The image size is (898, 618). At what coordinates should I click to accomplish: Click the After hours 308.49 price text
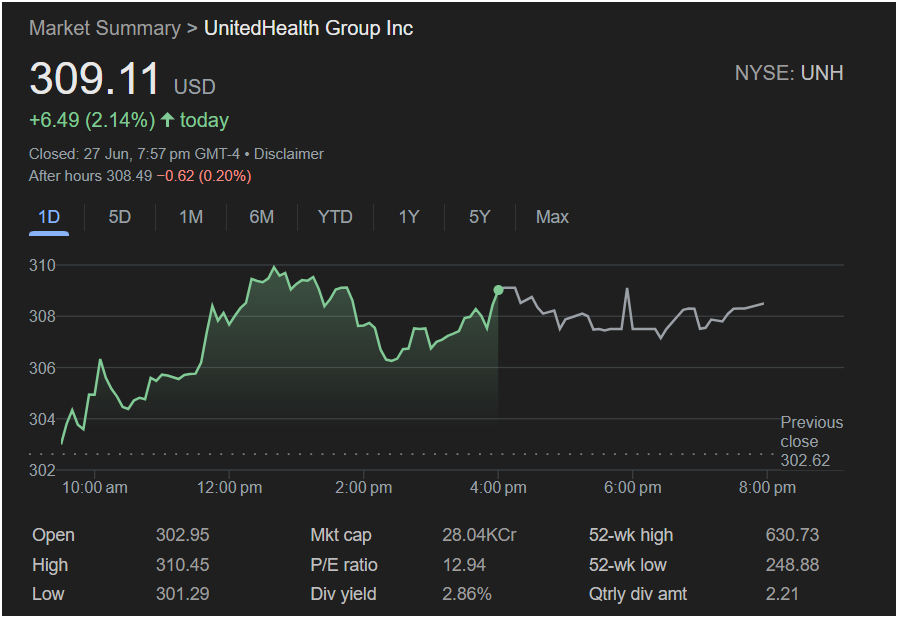pos(90,176)
